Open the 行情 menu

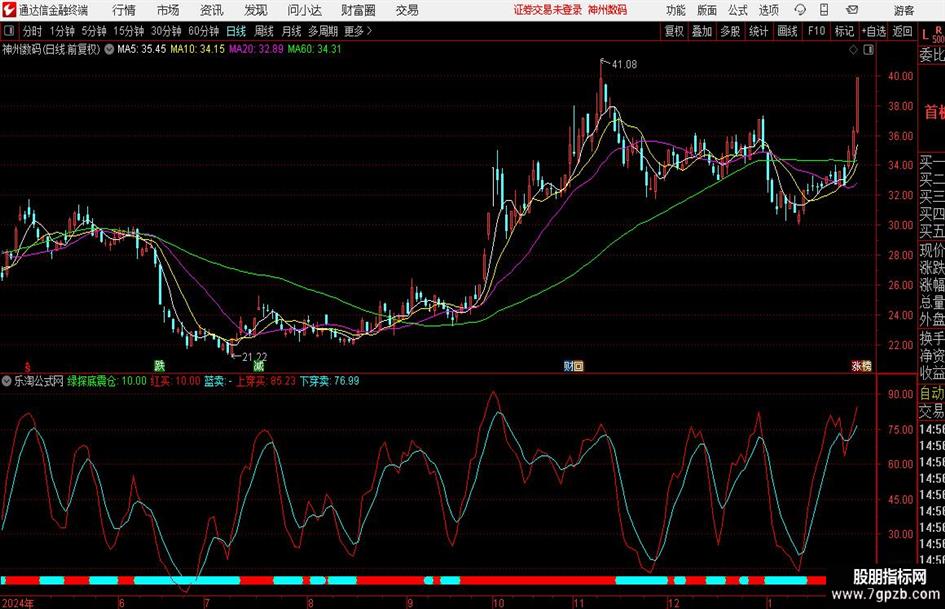point(124,10)
